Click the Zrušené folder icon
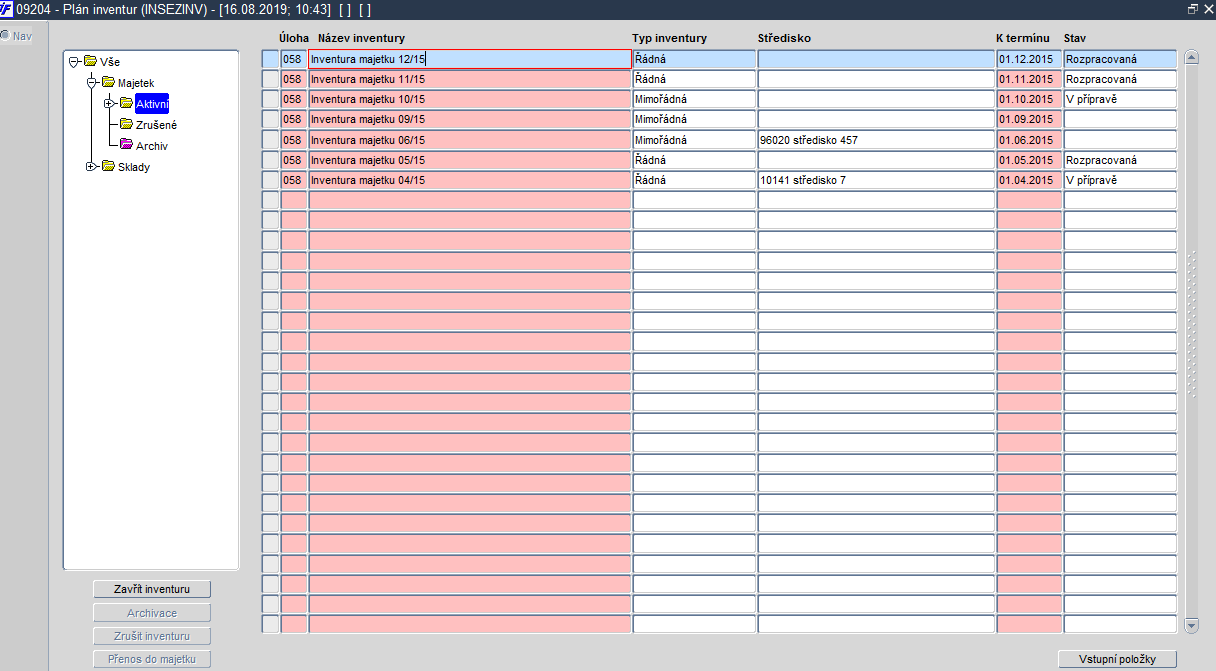The height and width of the screenshot is (671, 1216). point(126,124)
